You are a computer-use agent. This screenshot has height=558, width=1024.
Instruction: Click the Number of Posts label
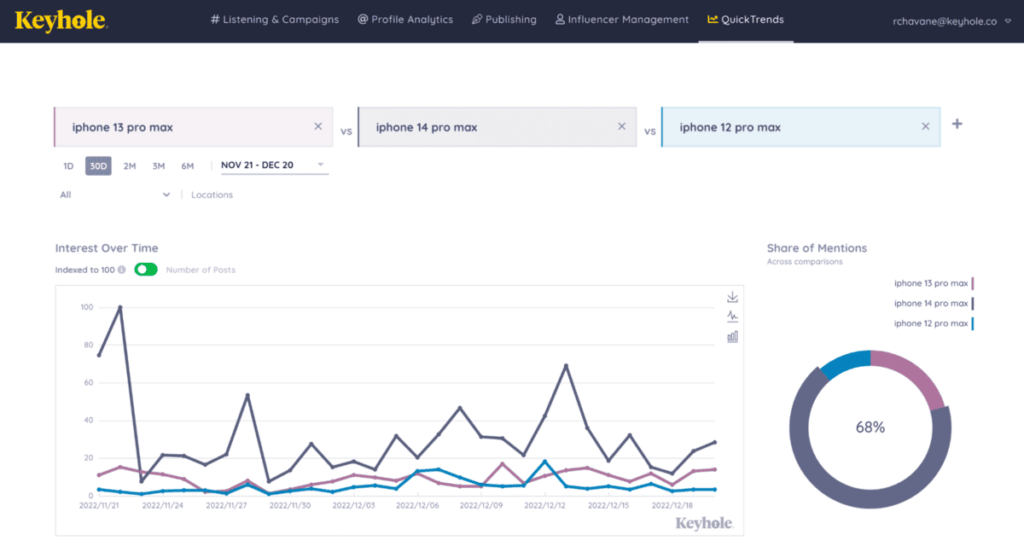tap(200, 270)
